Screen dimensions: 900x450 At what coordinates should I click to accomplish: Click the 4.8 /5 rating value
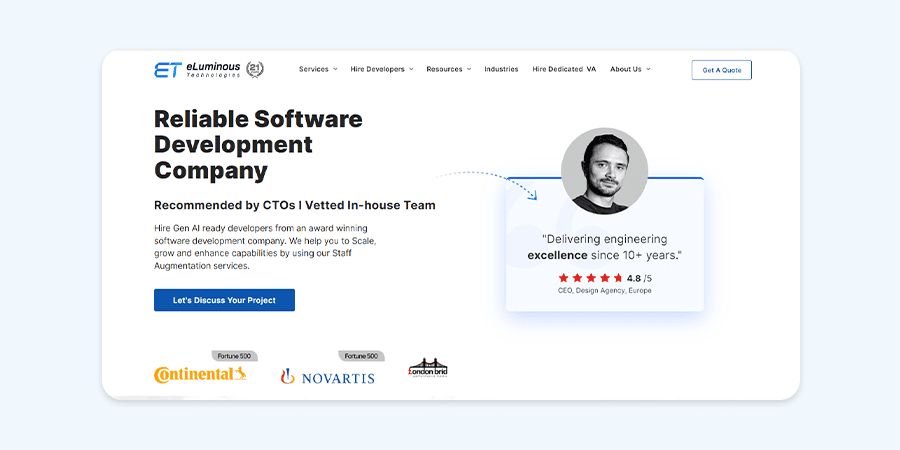click(x=639, y=278)
